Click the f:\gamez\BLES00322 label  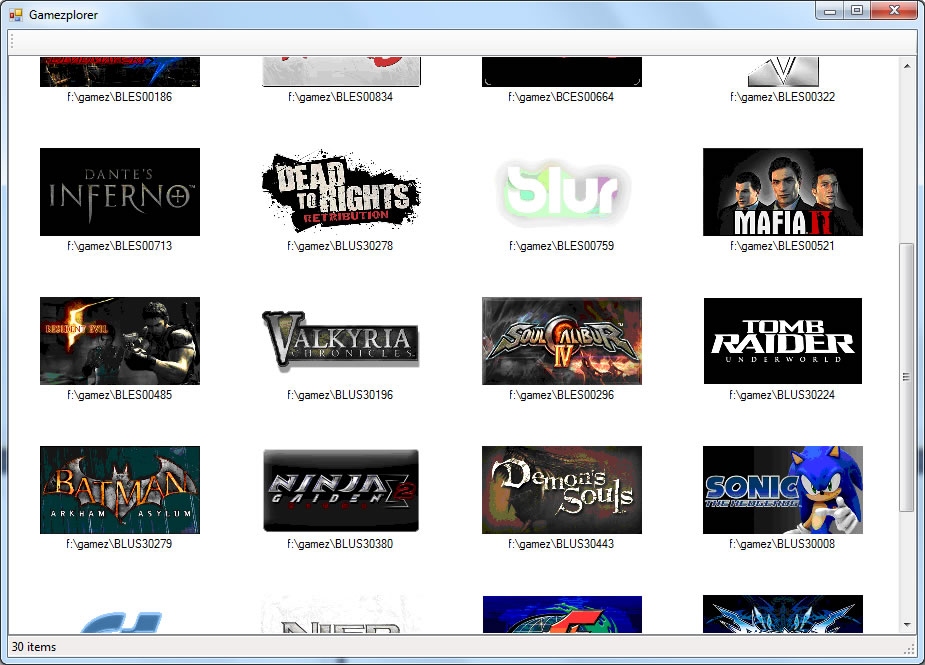point(782,97)
